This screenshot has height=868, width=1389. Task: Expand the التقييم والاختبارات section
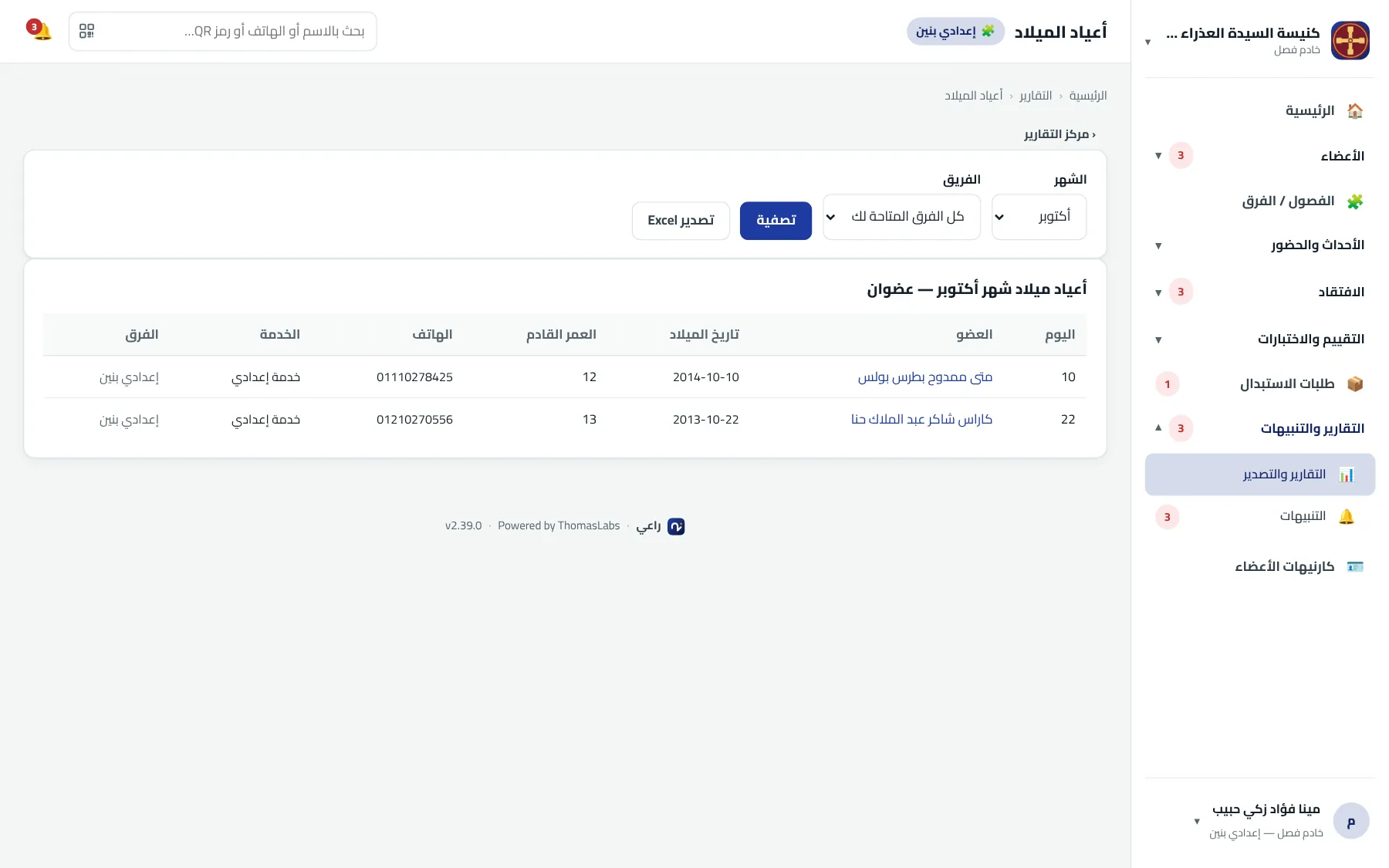1260,339
